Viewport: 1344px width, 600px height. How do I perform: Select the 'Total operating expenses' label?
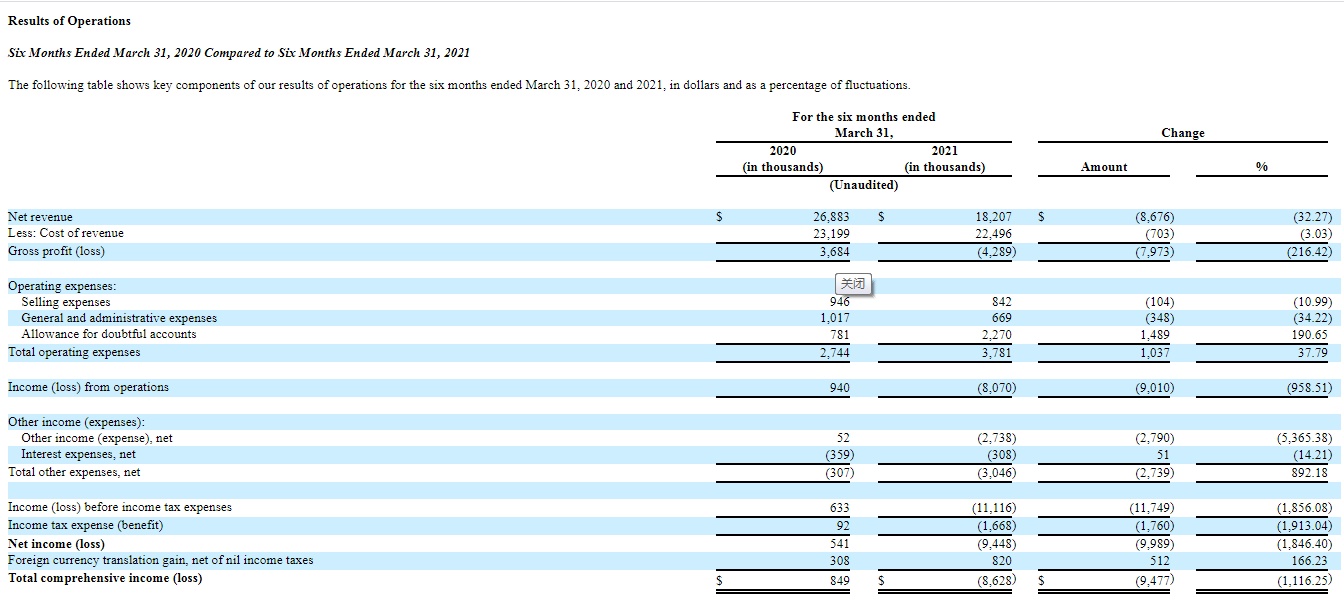[x=74, y=352]
